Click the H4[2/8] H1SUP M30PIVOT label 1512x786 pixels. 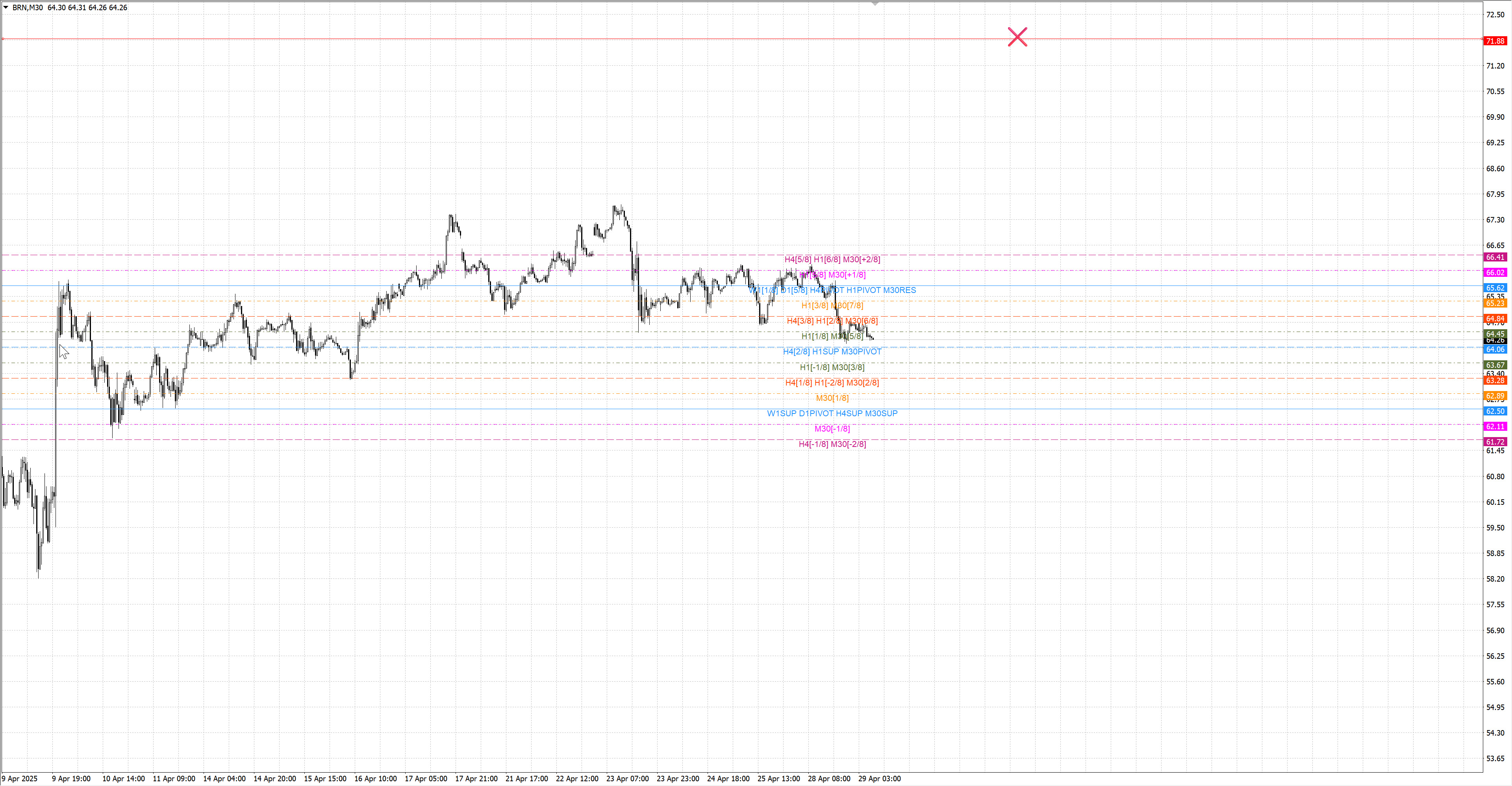point(832,352)
